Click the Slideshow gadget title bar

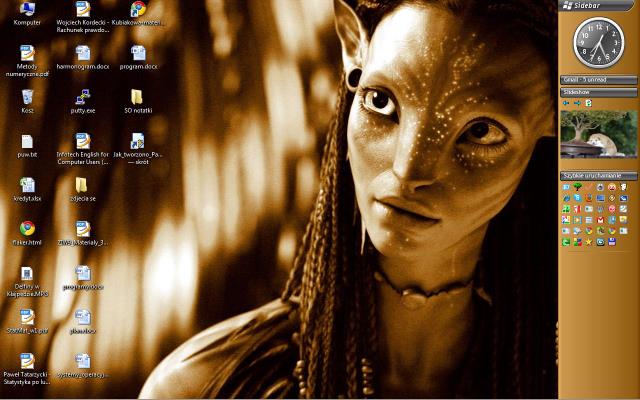pos(598,91)
